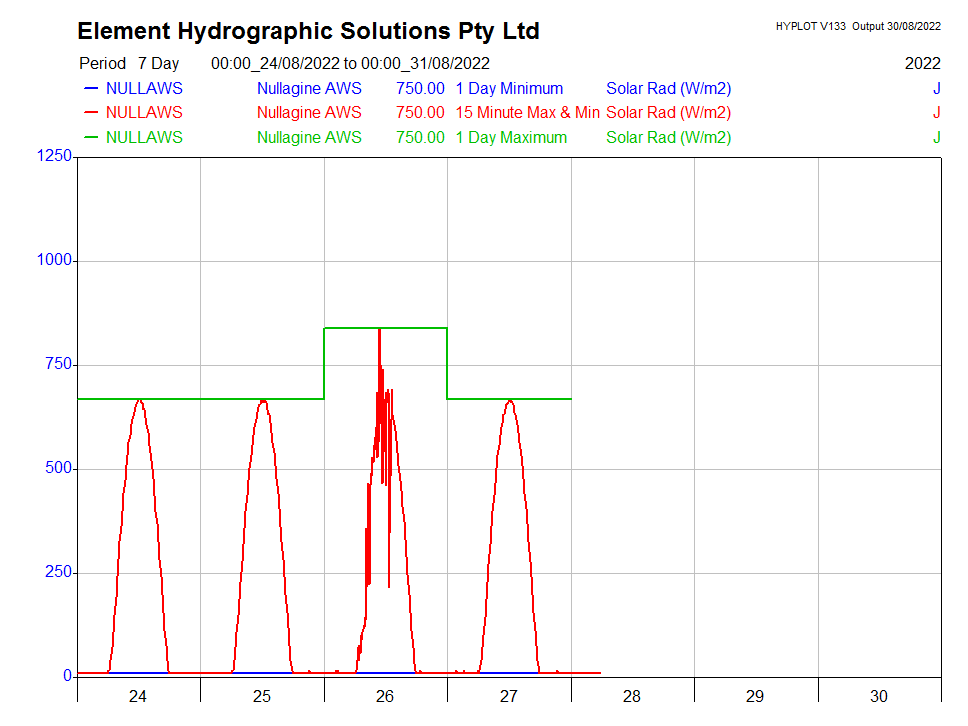Viewport: 968px width, 726px height.
Task: Click the 1250 y-axis tick label
Action: 53,156
